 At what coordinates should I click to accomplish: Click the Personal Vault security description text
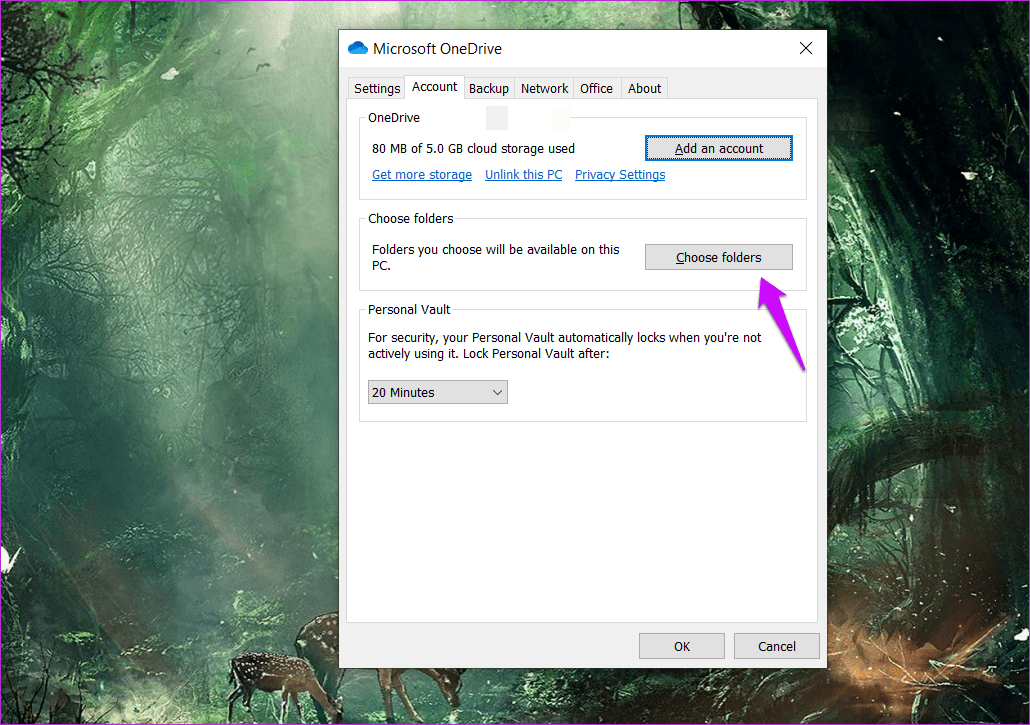pos(564,345)
